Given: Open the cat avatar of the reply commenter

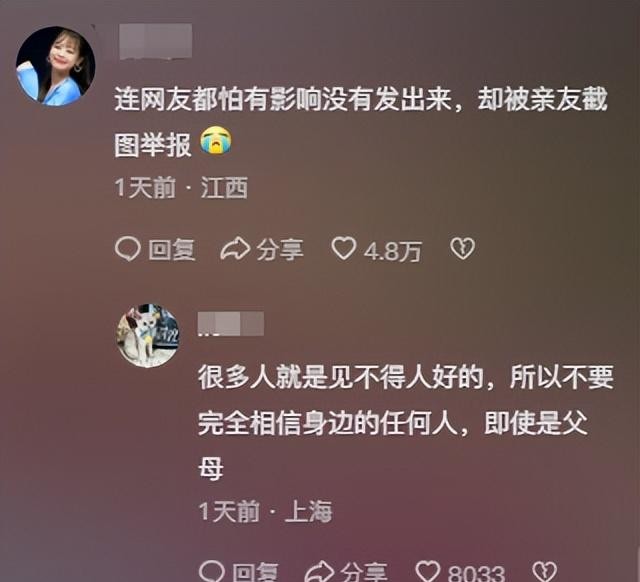Looking at the screenshot, I should pos(149,335).
